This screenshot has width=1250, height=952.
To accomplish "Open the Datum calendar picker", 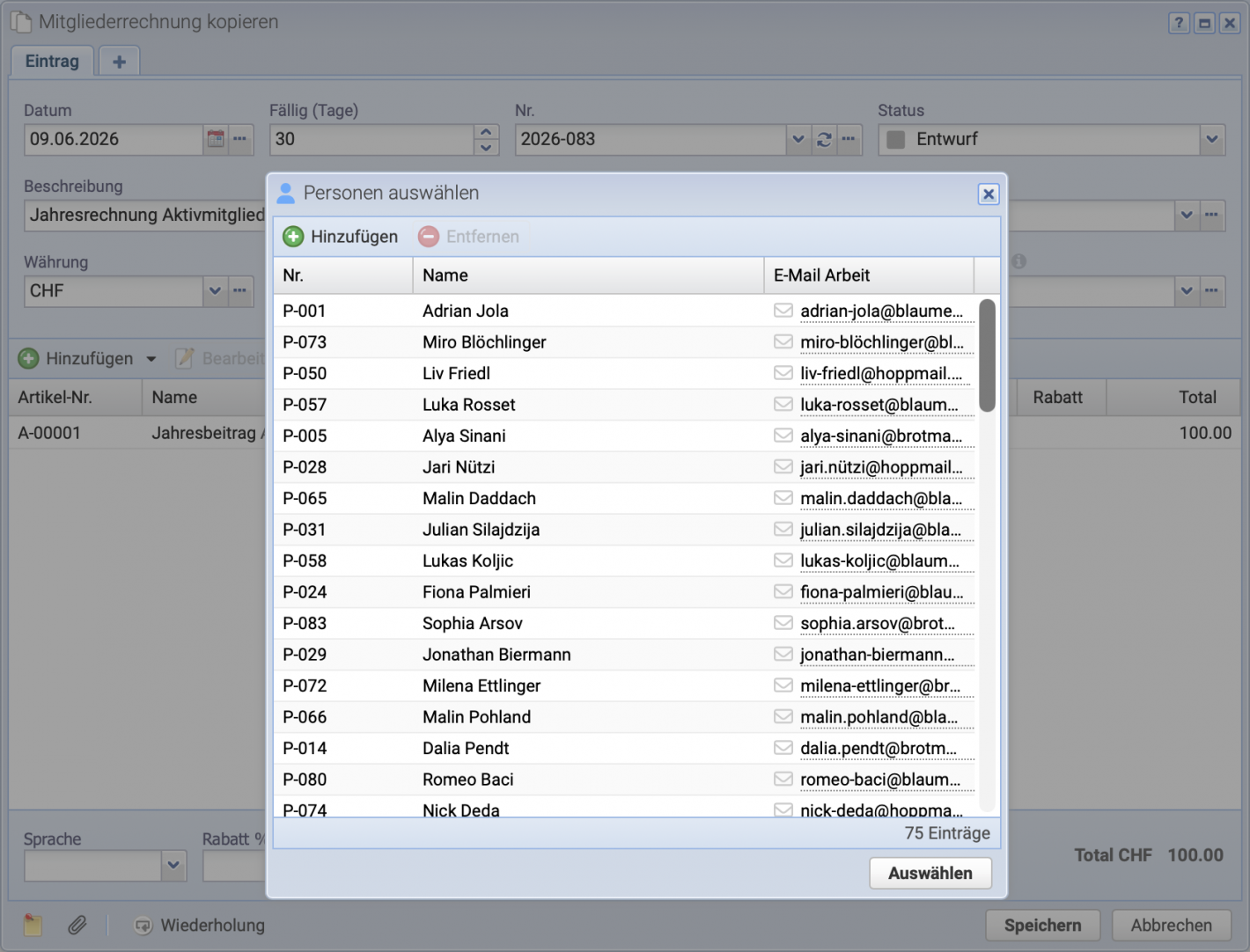I will point(215,139).
